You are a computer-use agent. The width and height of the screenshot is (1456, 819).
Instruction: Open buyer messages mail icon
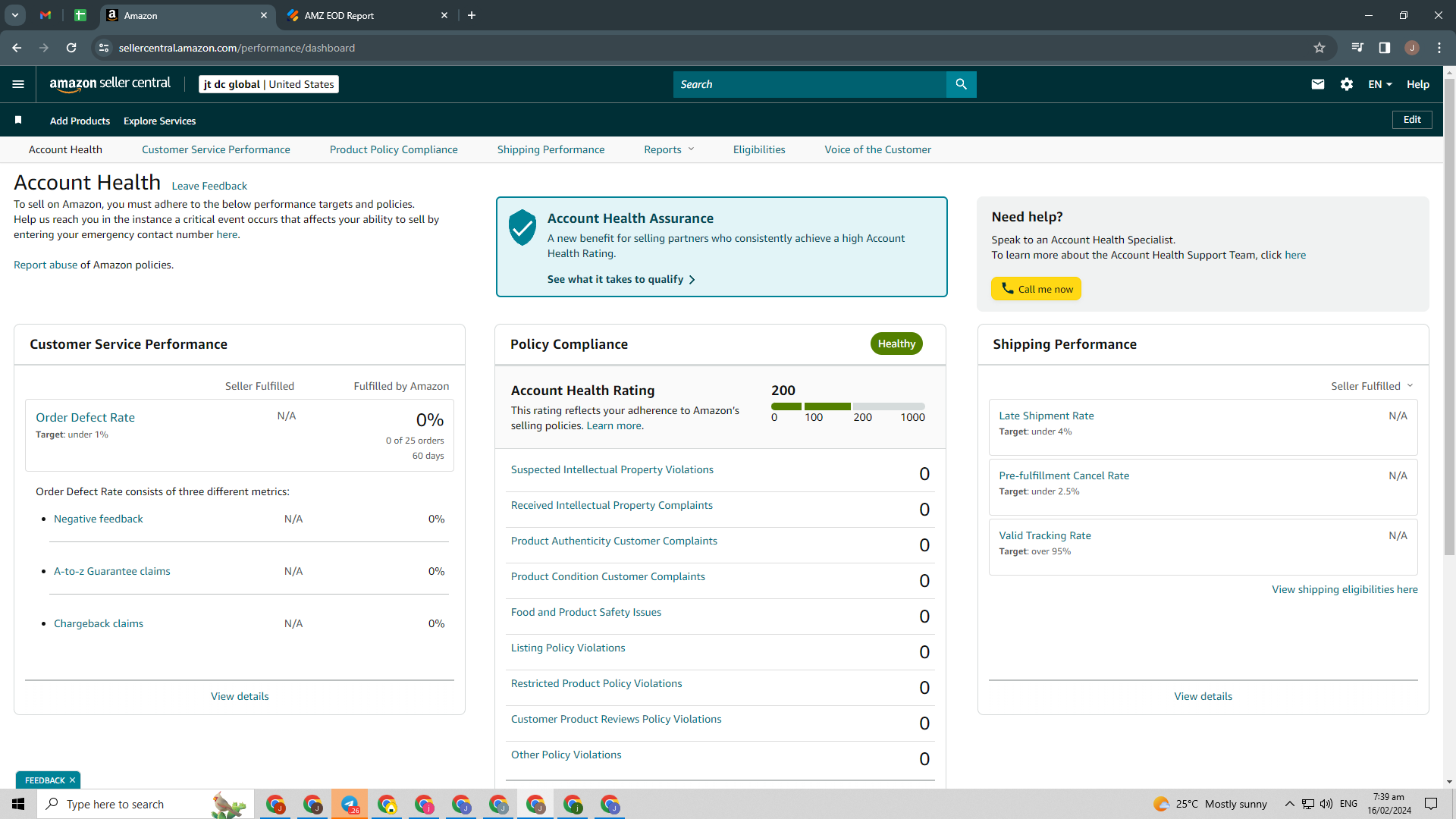click(x=1318, y=84)
